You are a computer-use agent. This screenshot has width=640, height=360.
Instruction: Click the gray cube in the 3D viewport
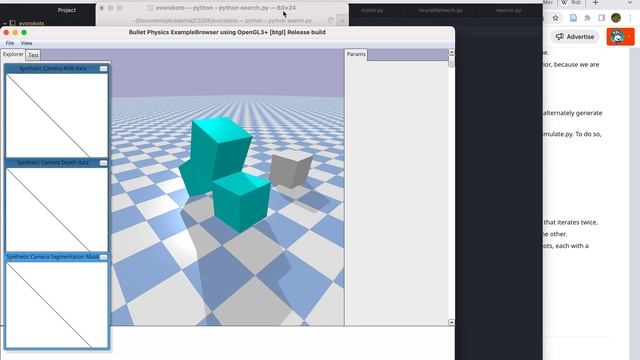pyautogui.click(x=290, y=168)
